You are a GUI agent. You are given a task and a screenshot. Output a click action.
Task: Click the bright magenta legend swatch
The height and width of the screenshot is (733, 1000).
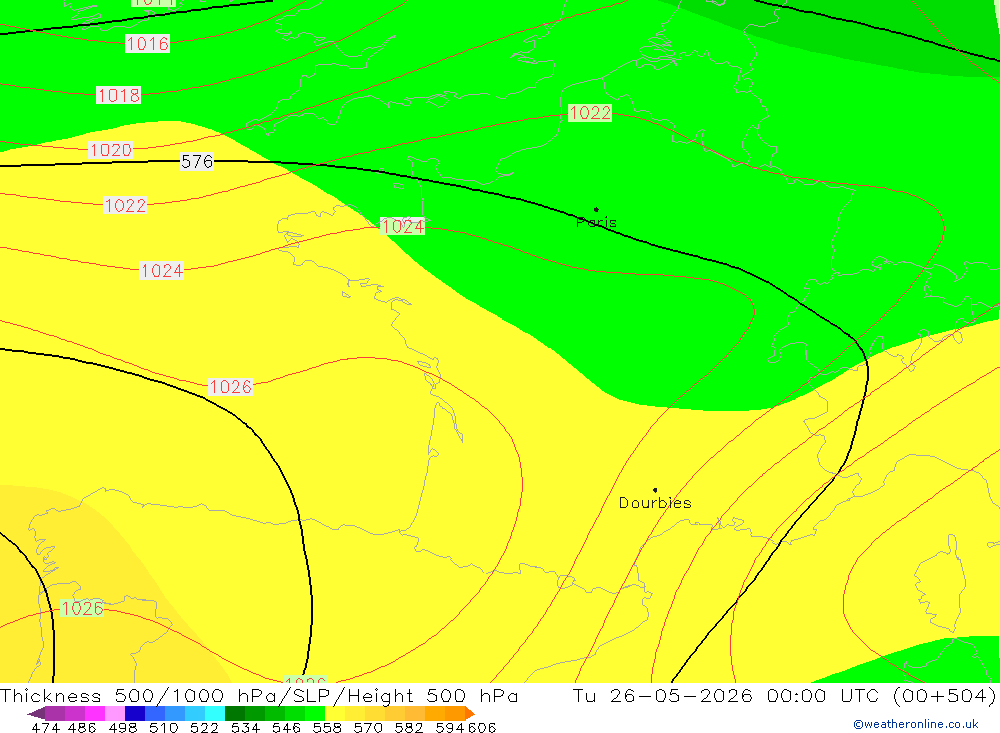pyautogui.click(x=94, y=713)
